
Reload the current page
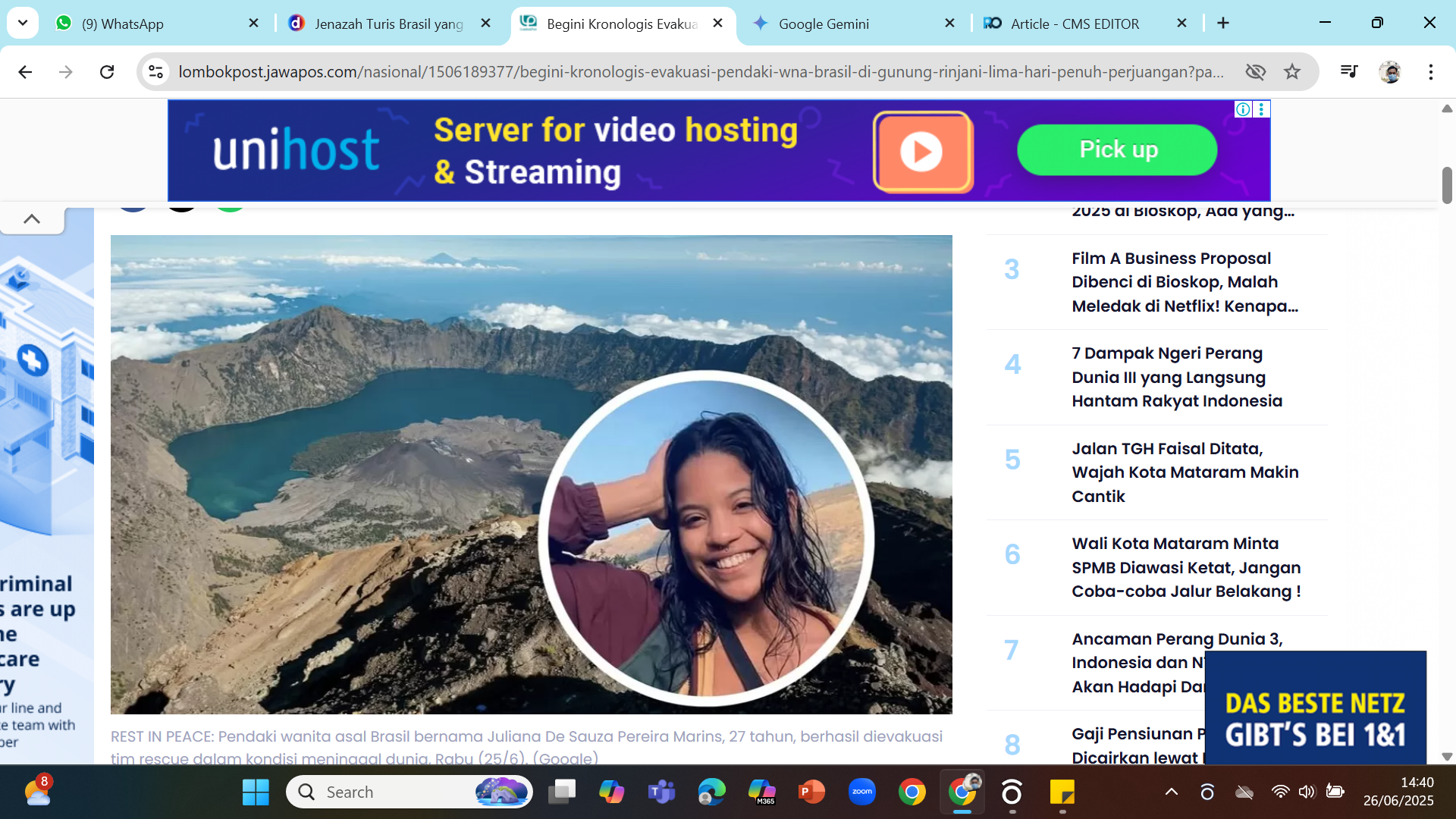[107, 72]
